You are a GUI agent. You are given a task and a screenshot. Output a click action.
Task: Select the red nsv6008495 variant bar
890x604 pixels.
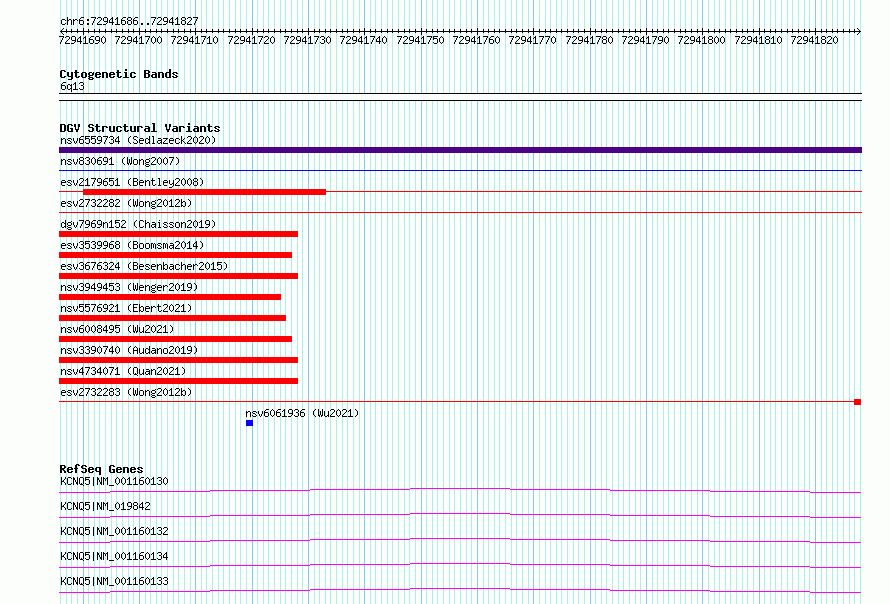point(175,339)
